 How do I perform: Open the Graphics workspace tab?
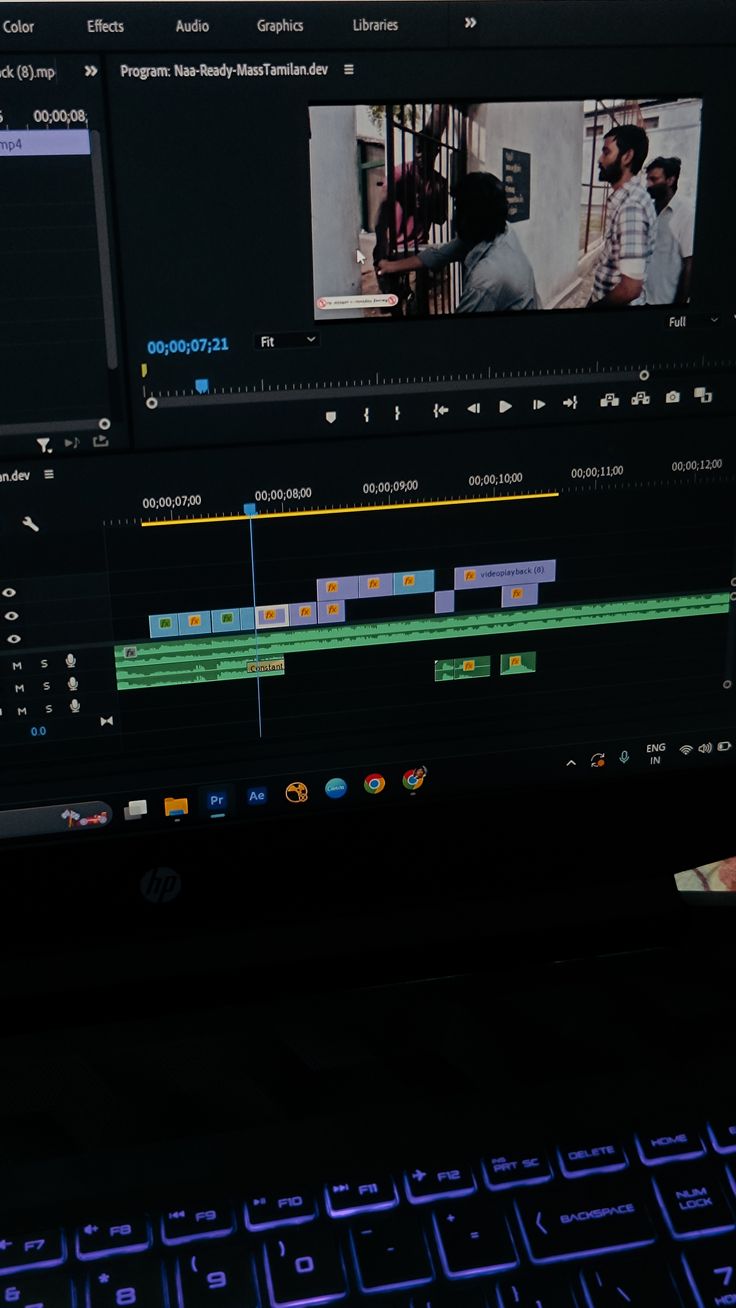click(x=280, y=25)
